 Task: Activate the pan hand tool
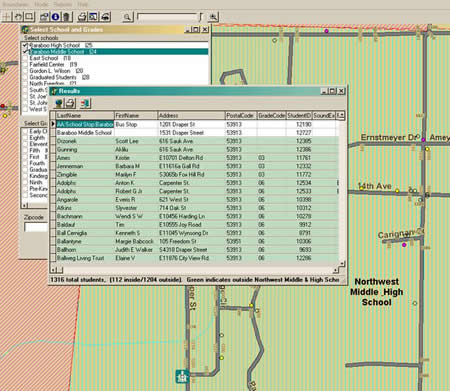(18, 17)
